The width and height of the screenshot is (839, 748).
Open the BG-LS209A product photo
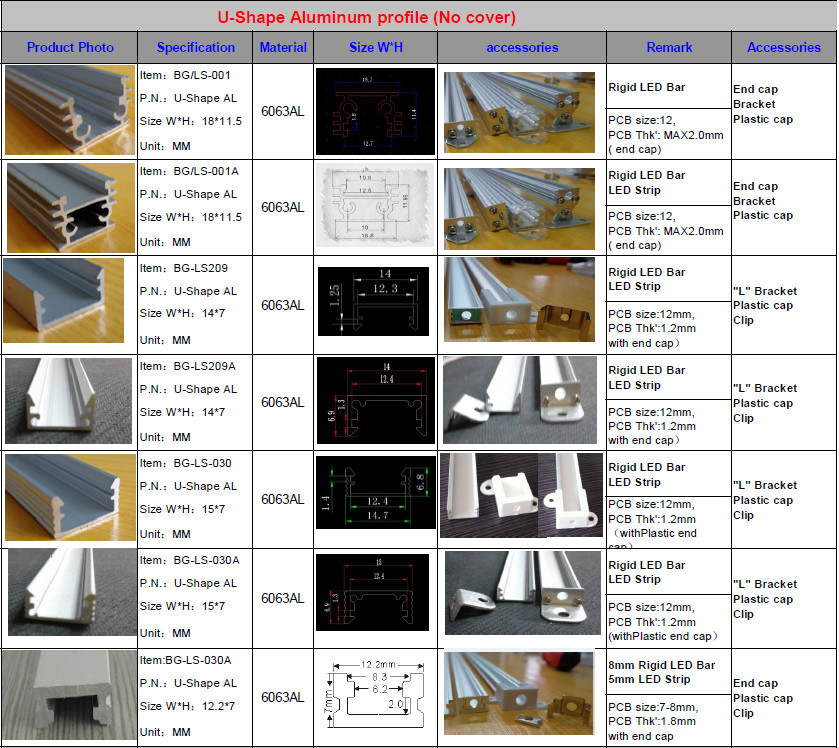[69, 401]
